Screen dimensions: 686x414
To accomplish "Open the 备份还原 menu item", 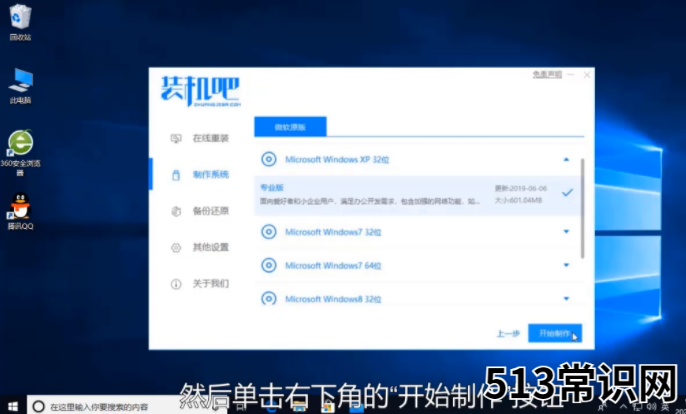I will (x=211, y=211).
